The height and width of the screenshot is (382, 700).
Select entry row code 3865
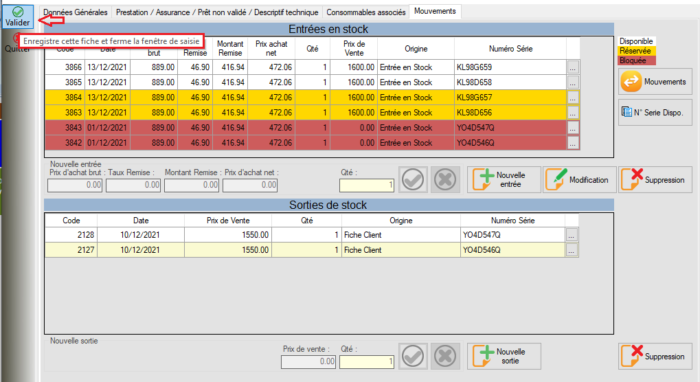312,83
